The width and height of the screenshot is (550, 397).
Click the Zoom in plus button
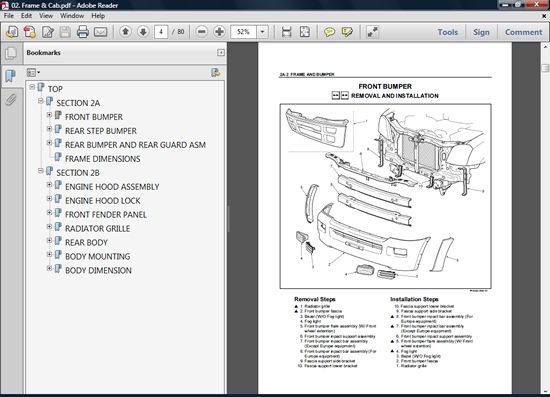(x=219, y=32)
